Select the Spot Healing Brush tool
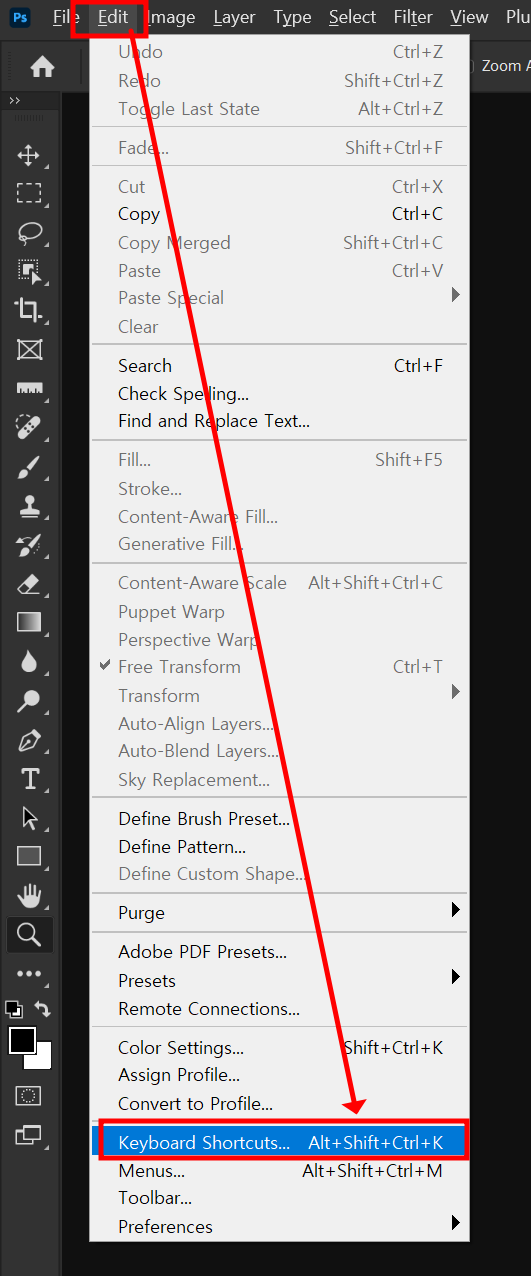The height and width of the screenshot is (1276, 531). (29, 427)
